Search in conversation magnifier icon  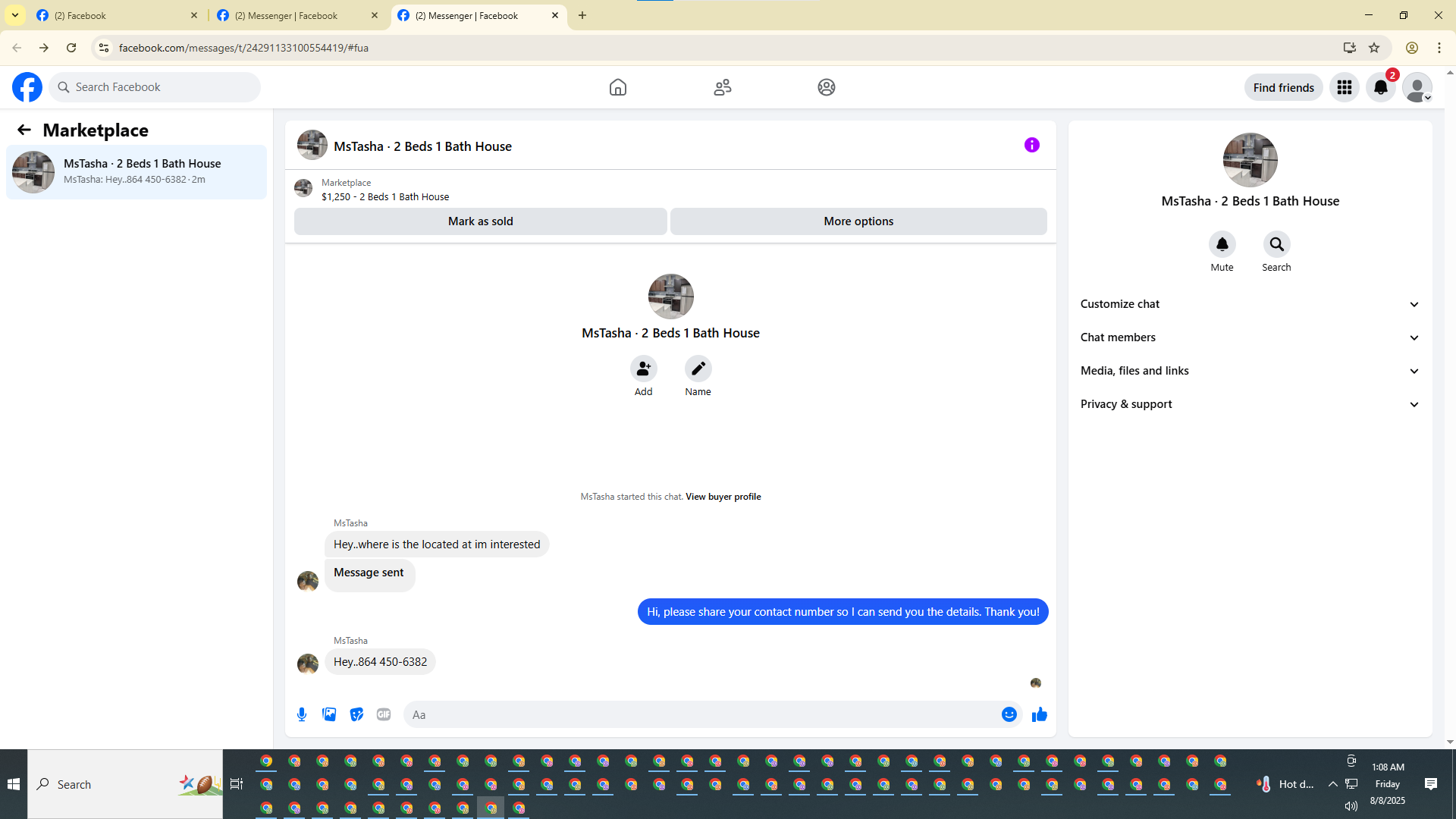[x=1276, y=244]
